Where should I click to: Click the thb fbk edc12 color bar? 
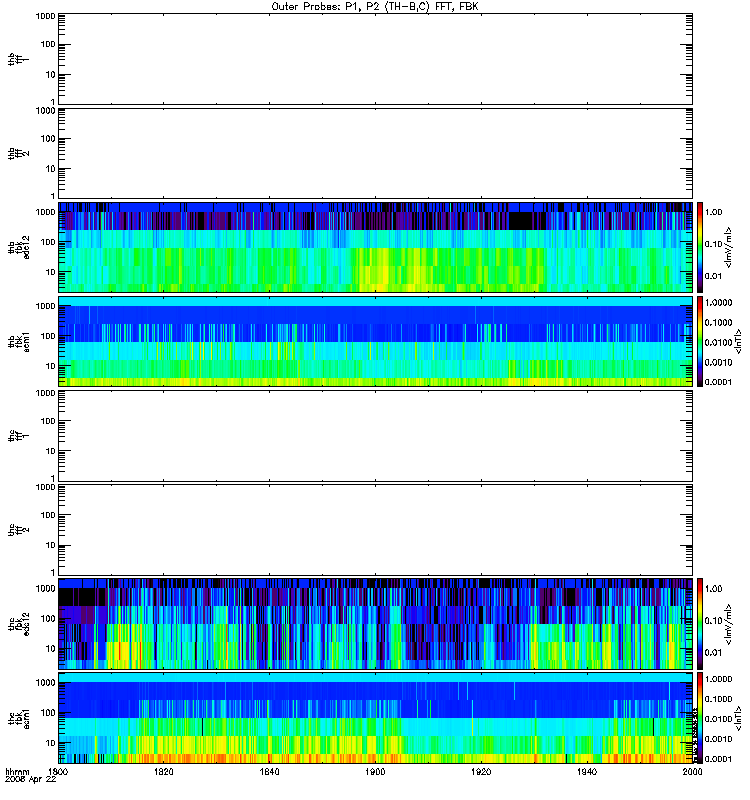(x=700, y=247)
